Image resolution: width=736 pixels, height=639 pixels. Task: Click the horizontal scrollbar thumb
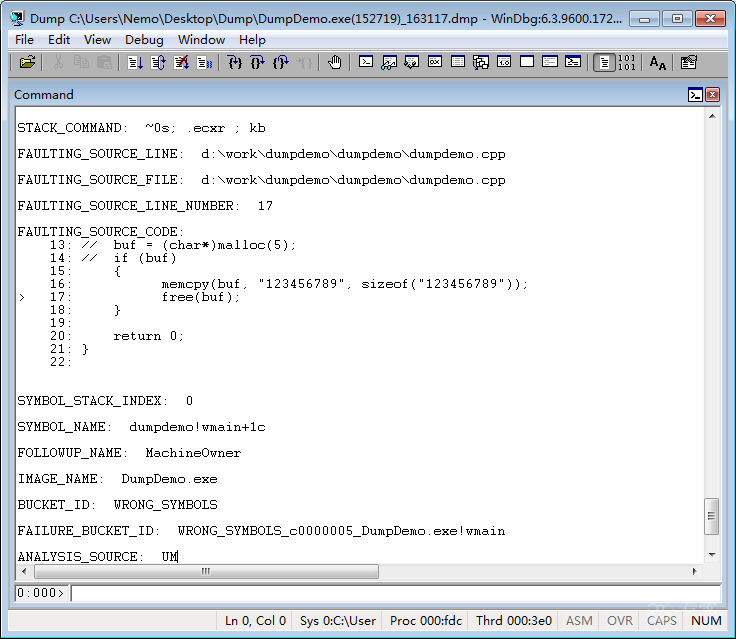[206, 571]
